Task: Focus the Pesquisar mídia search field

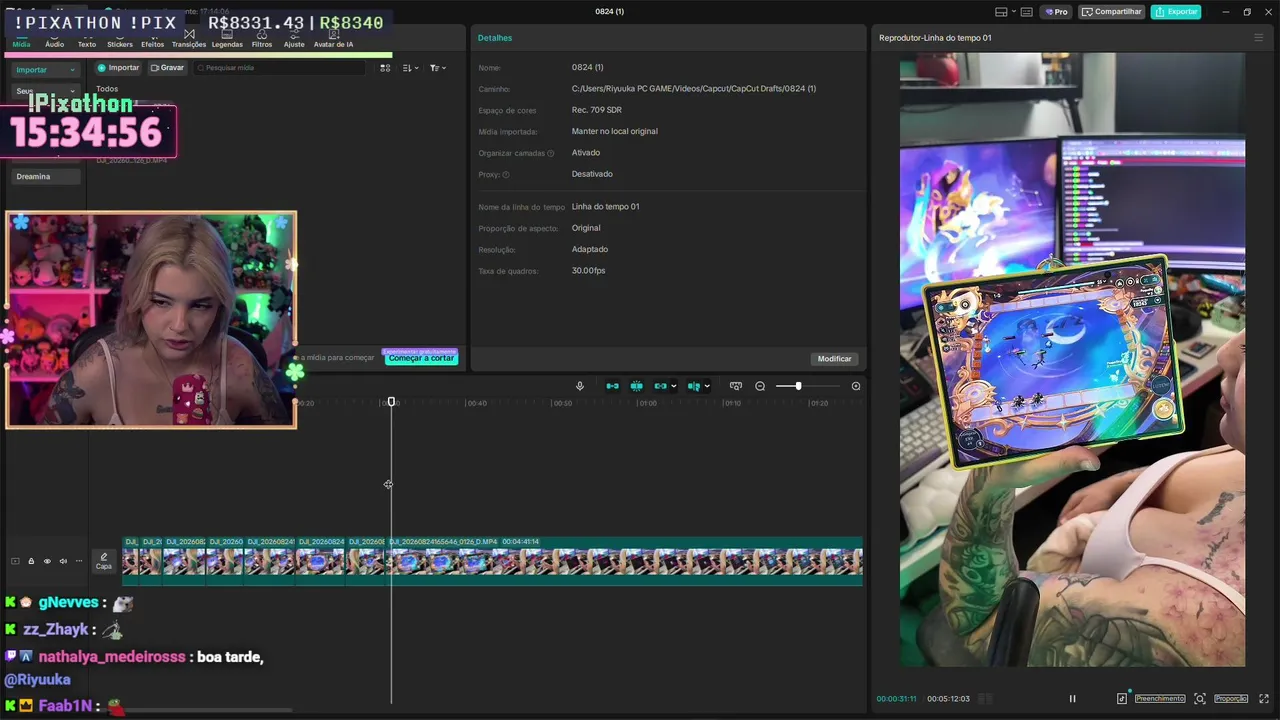Action: (282, 68)
